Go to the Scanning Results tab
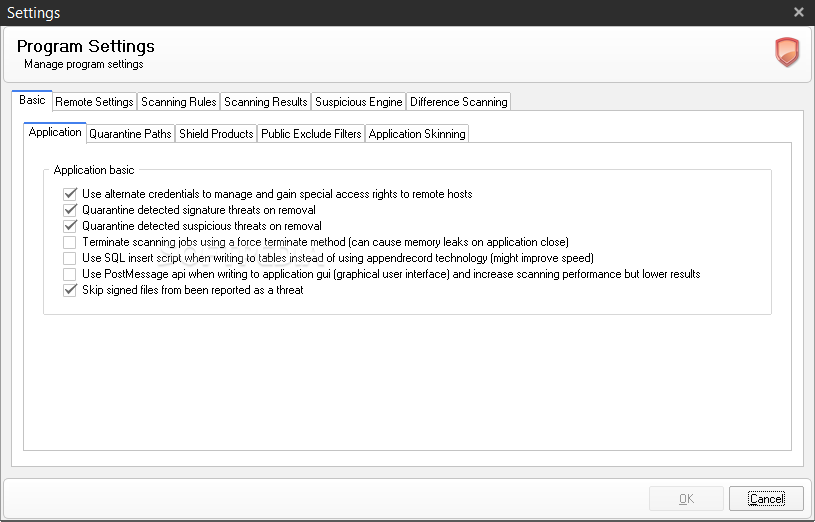 265,102
